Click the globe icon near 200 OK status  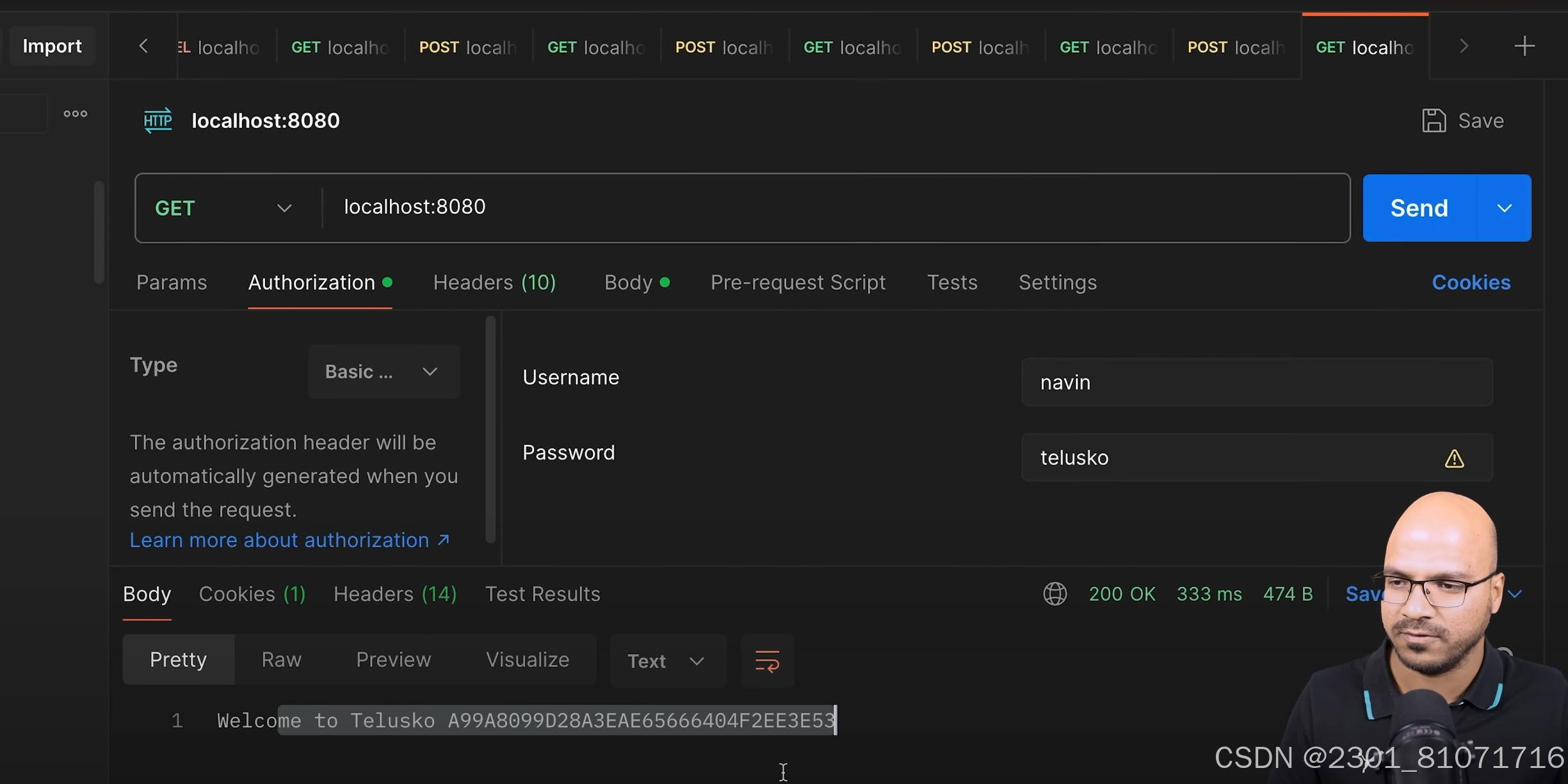pos(1055,594)
